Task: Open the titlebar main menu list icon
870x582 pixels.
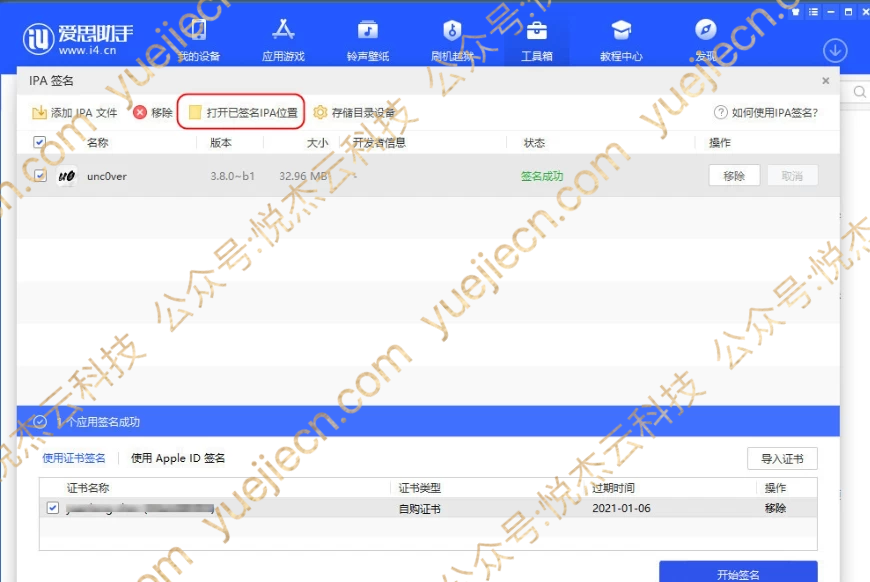Action: (813, 12)
